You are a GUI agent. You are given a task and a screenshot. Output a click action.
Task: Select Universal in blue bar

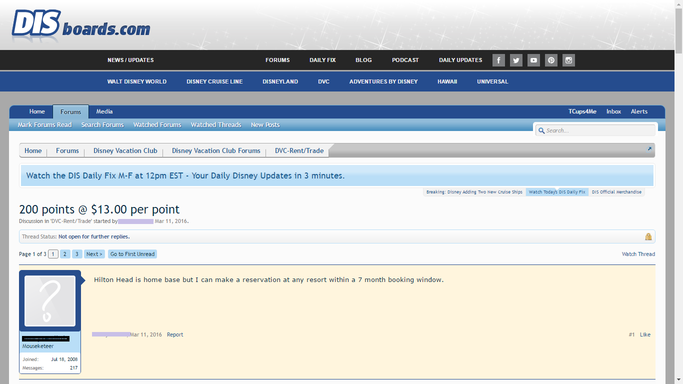point(492,81)
